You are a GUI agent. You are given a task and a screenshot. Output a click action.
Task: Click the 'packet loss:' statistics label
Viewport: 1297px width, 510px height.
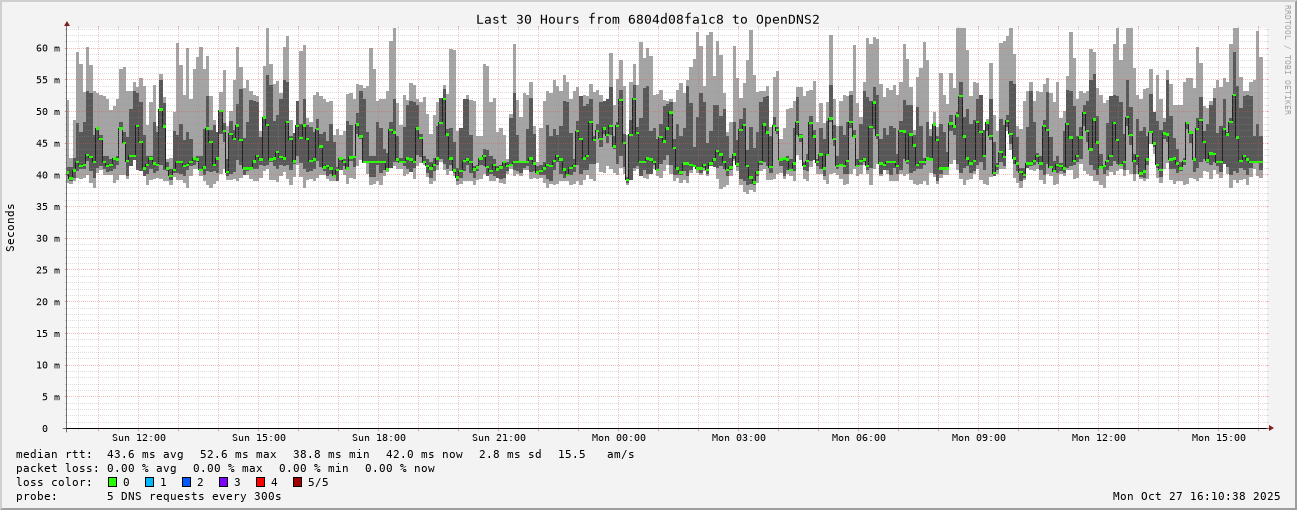click(x=57, y=468)
